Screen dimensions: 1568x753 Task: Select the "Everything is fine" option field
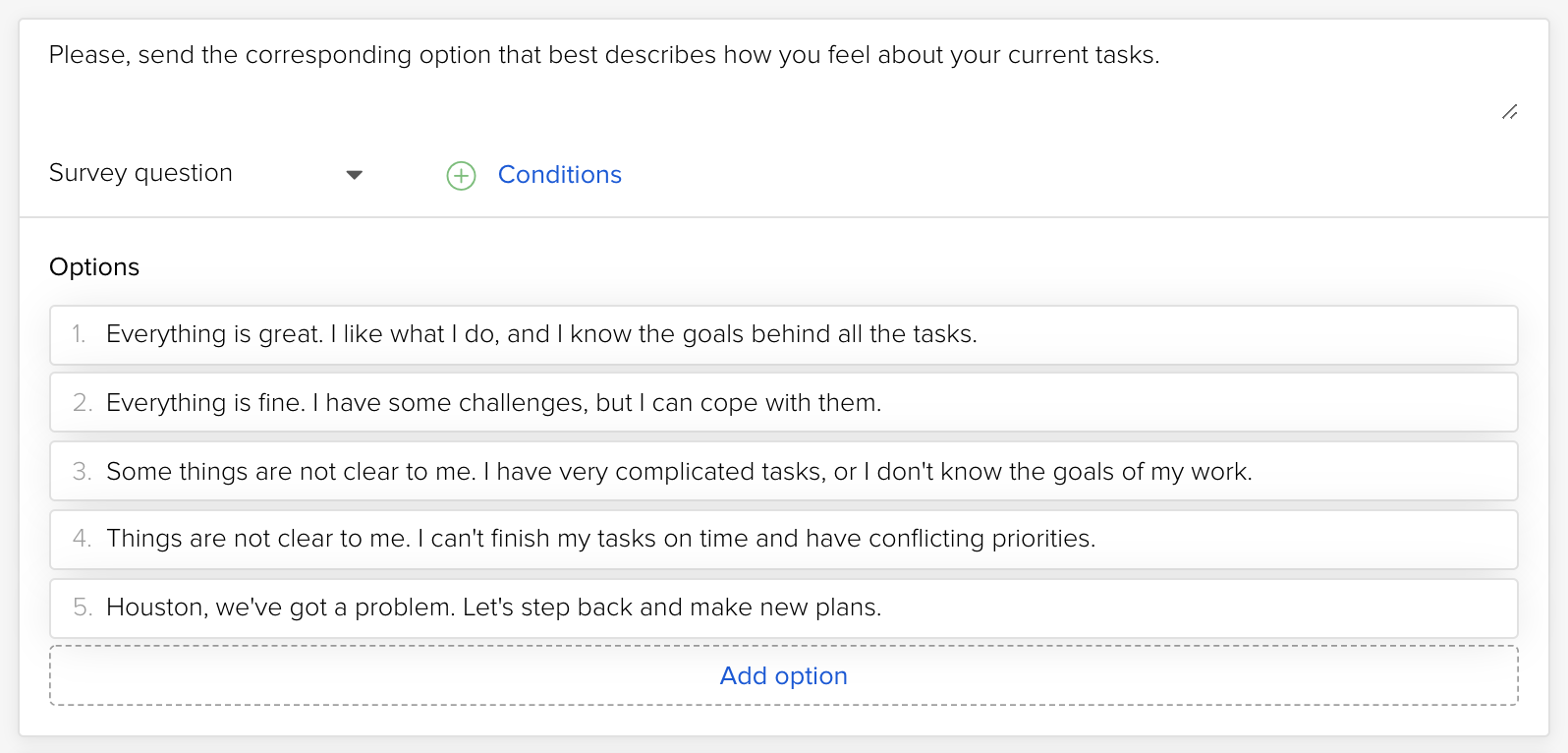coord(493,403)
